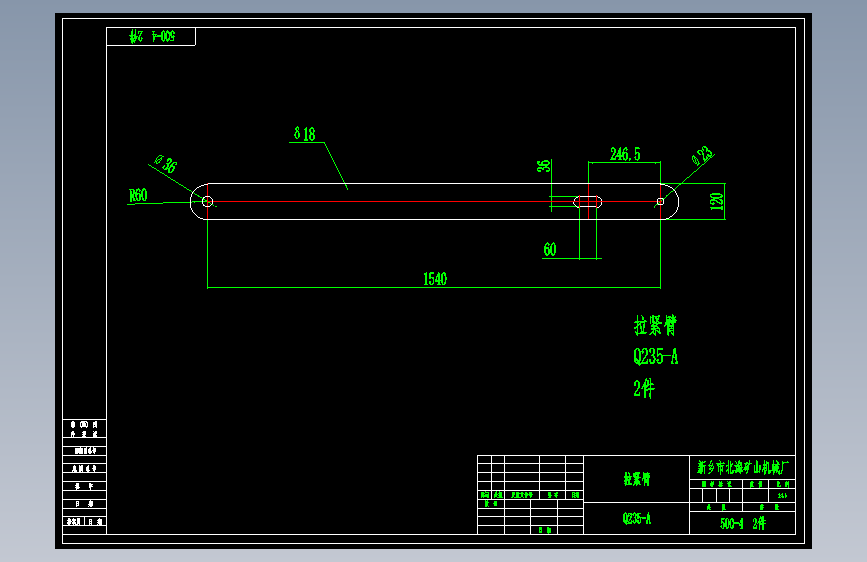Screen dimensions: 867x562
Task: Click the R60 radius label
Action: (x=138, y=195)
